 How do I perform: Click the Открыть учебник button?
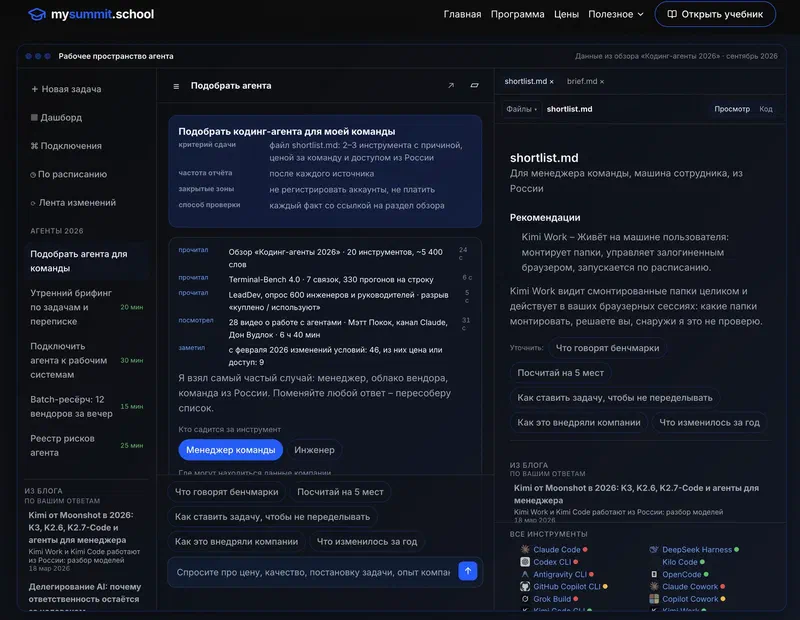tap(715, 14)
